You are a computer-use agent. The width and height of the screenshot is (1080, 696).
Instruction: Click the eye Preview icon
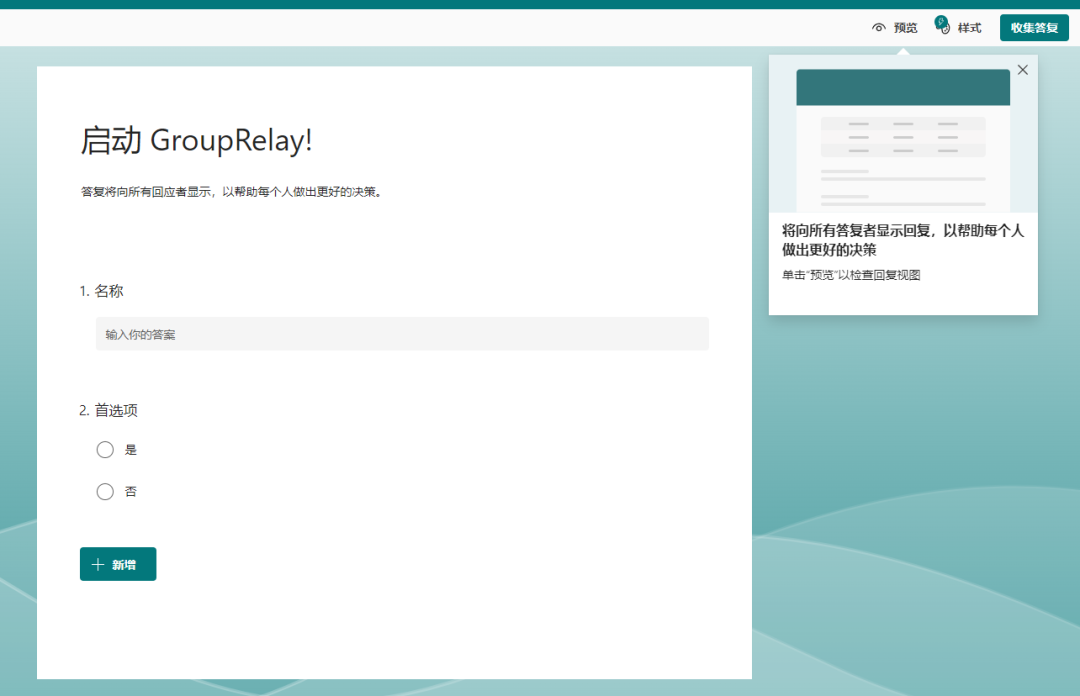tap(878, 28)
